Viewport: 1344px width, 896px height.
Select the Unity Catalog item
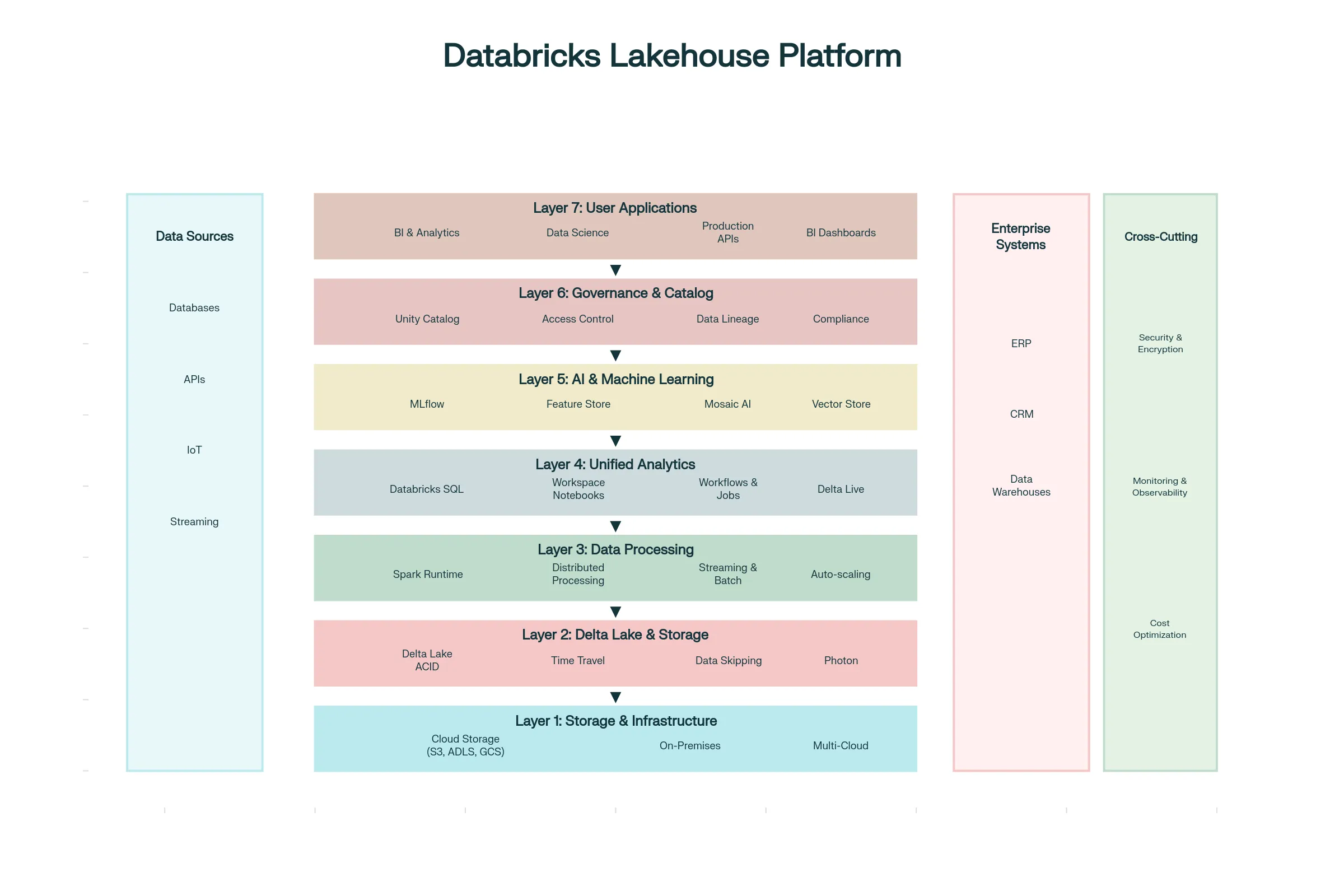pos(427,319)
